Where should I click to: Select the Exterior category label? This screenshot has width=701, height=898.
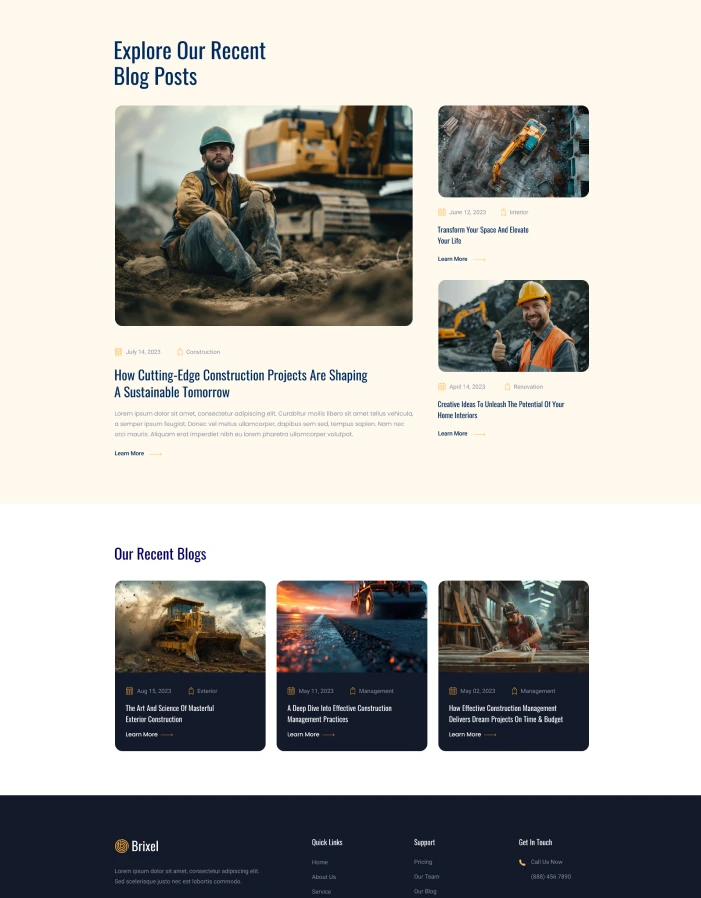207,691
